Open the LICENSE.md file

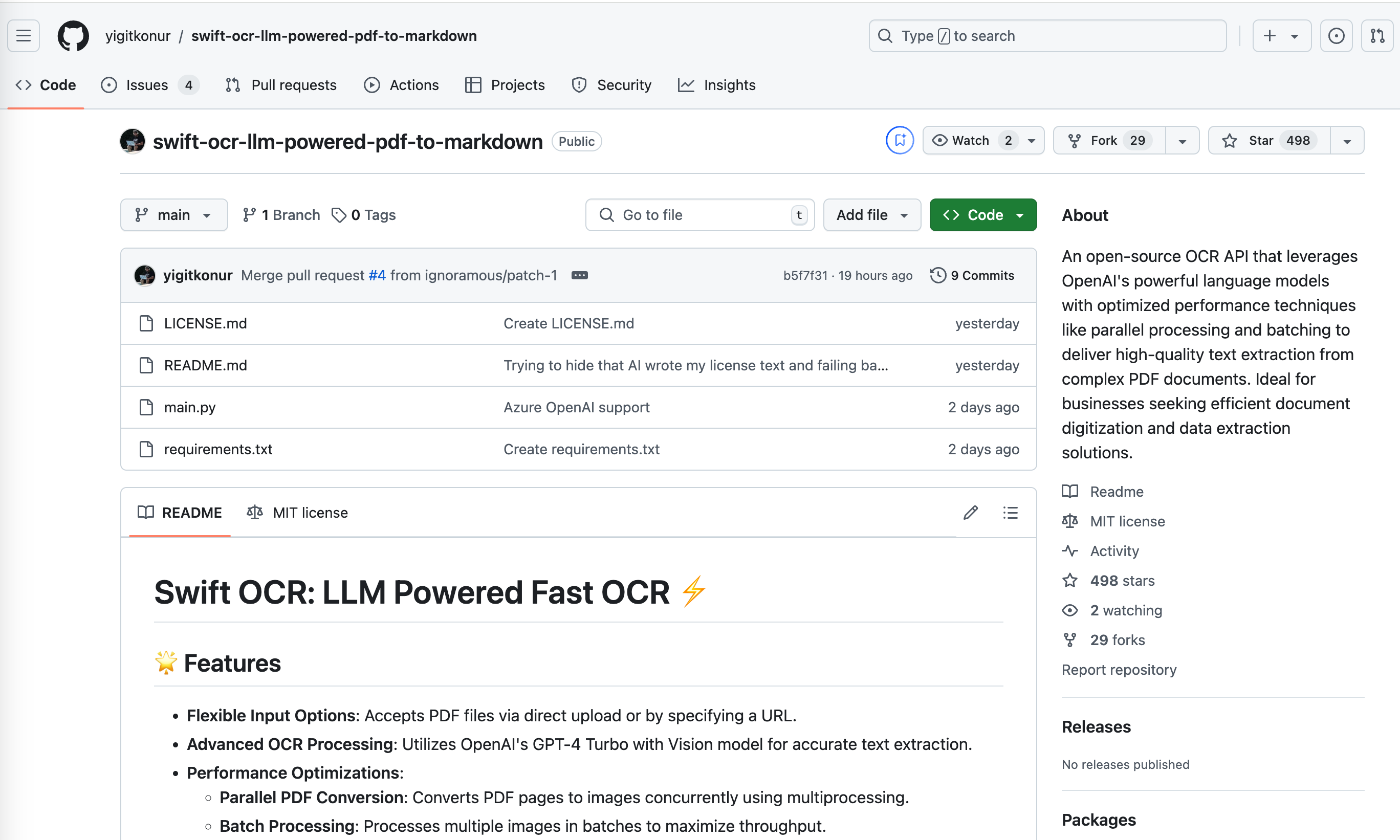(x=206, y=323)
